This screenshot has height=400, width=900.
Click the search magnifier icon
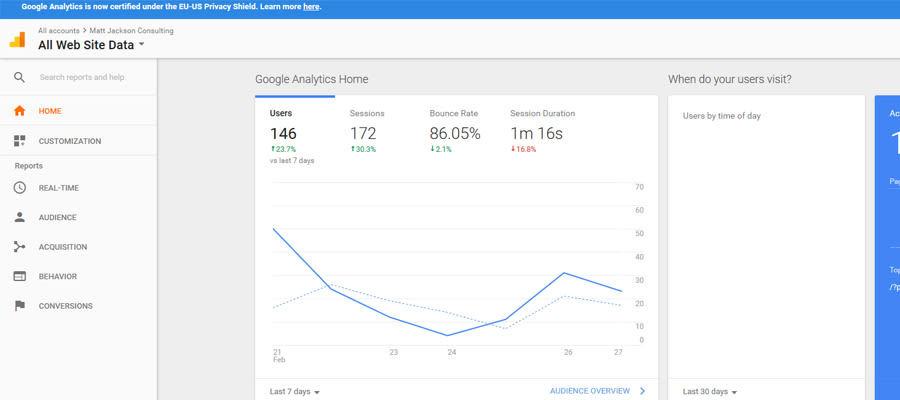[20, 77]
